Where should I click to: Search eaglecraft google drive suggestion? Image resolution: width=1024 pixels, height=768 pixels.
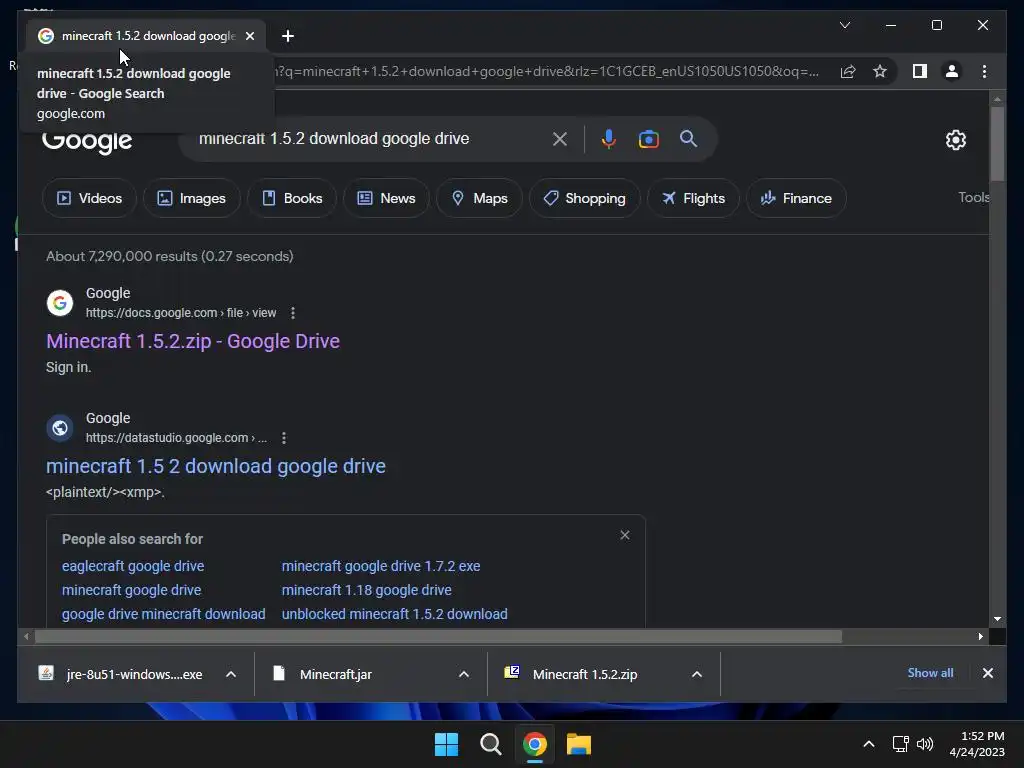(133, 566)
